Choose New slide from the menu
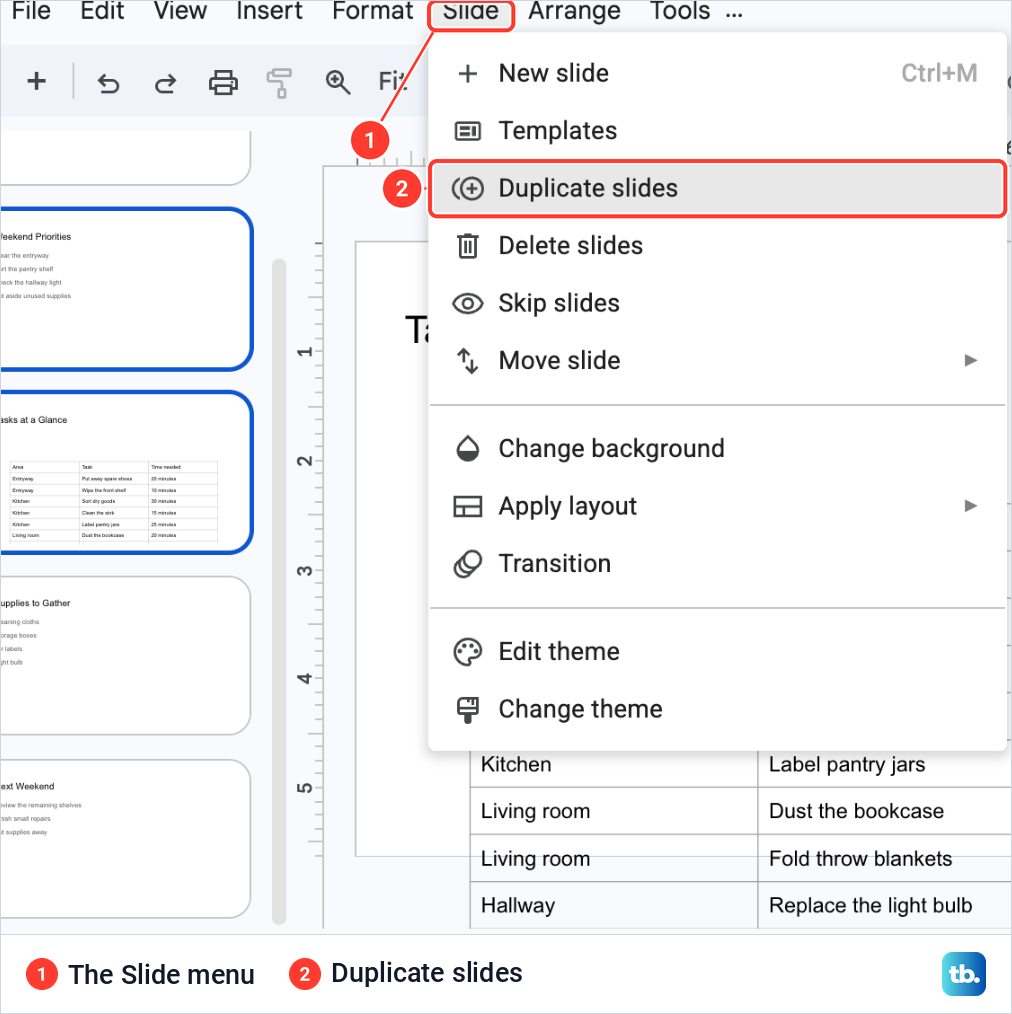The width and height of the screenshot is (1012, 1014). 718,74
